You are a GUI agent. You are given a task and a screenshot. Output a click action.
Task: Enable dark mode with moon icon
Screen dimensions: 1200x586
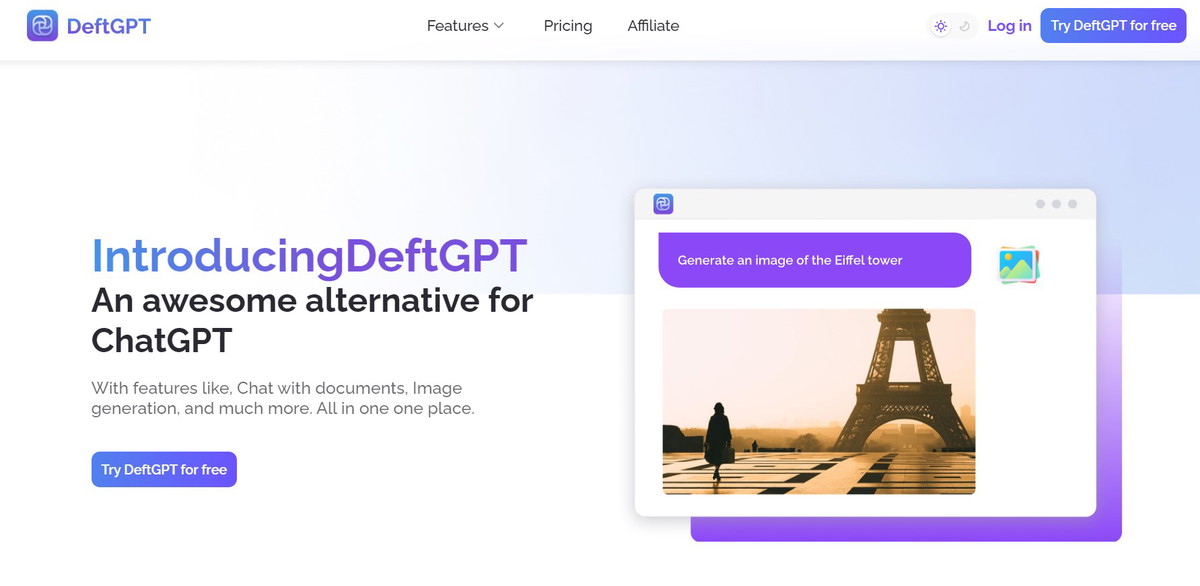pos(965,27)
